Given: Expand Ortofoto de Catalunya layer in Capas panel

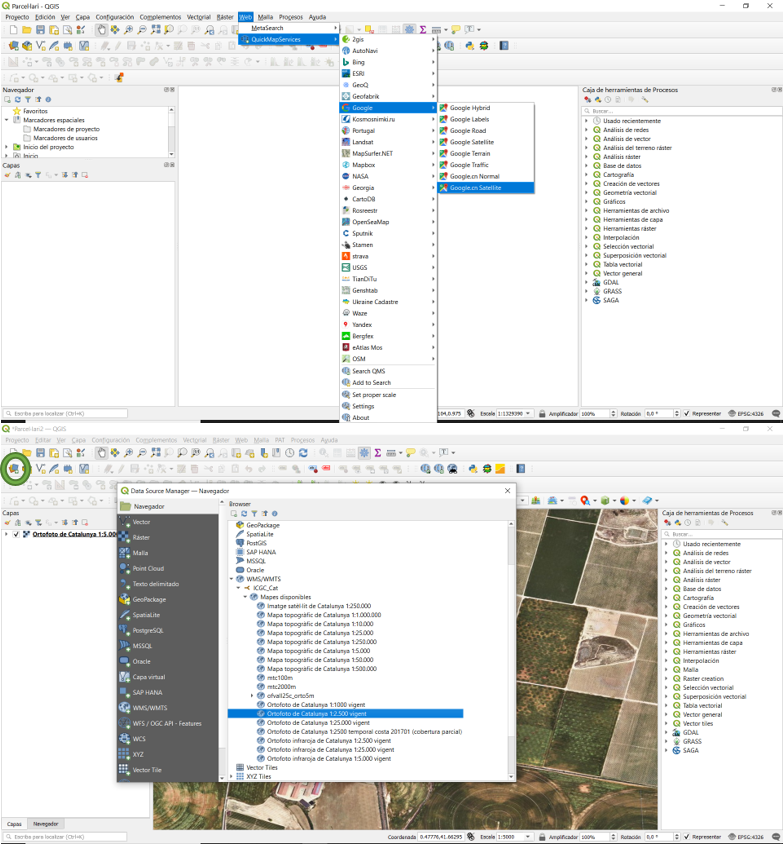Looking at the screenshot, I should coord(6,534).
